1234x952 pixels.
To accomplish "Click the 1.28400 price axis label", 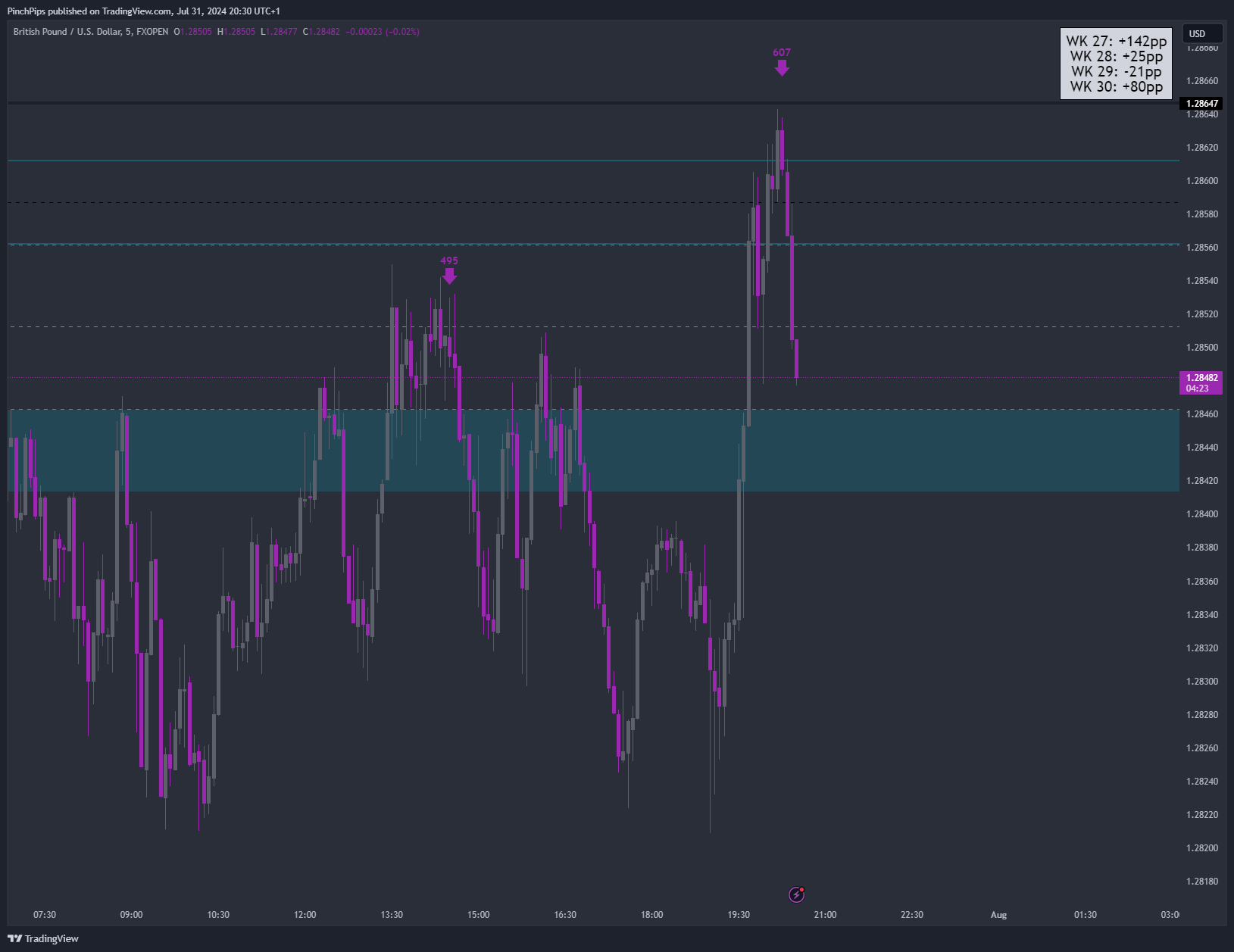I will [1202, 514].
